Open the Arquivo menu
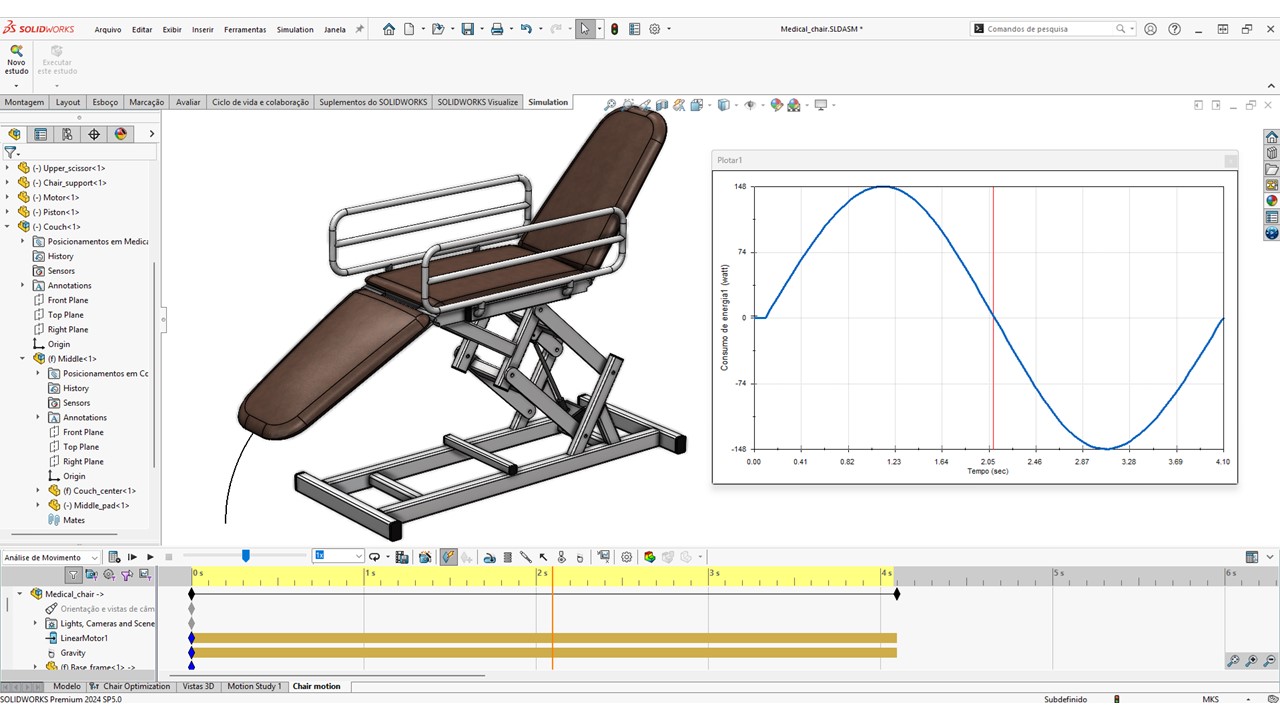1280x720 pixels. click(108, 29)
